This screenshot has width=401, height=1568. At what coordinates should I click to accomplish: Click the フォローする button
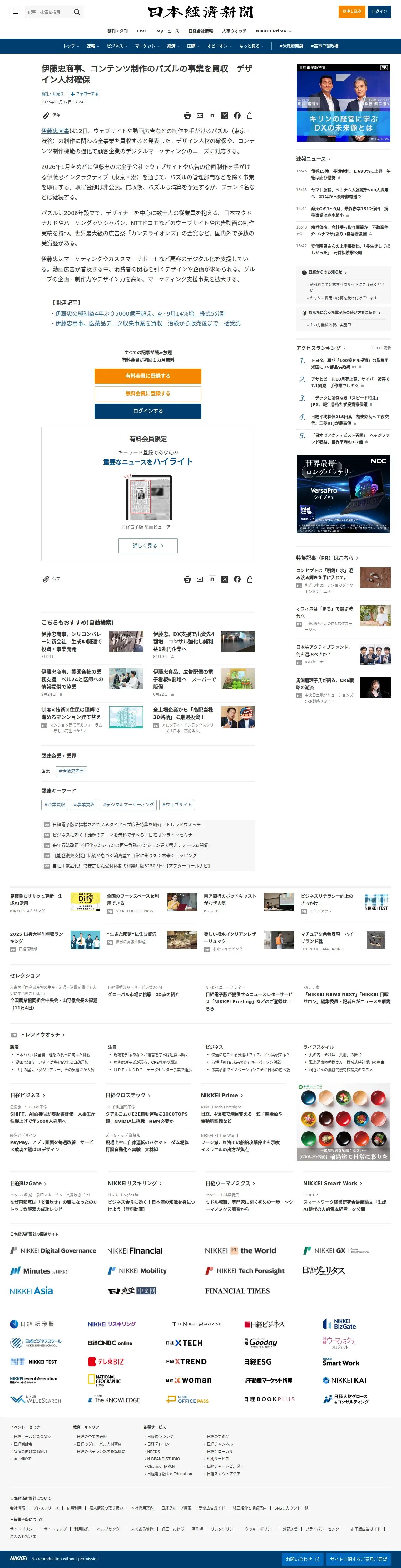pos(84,94)
